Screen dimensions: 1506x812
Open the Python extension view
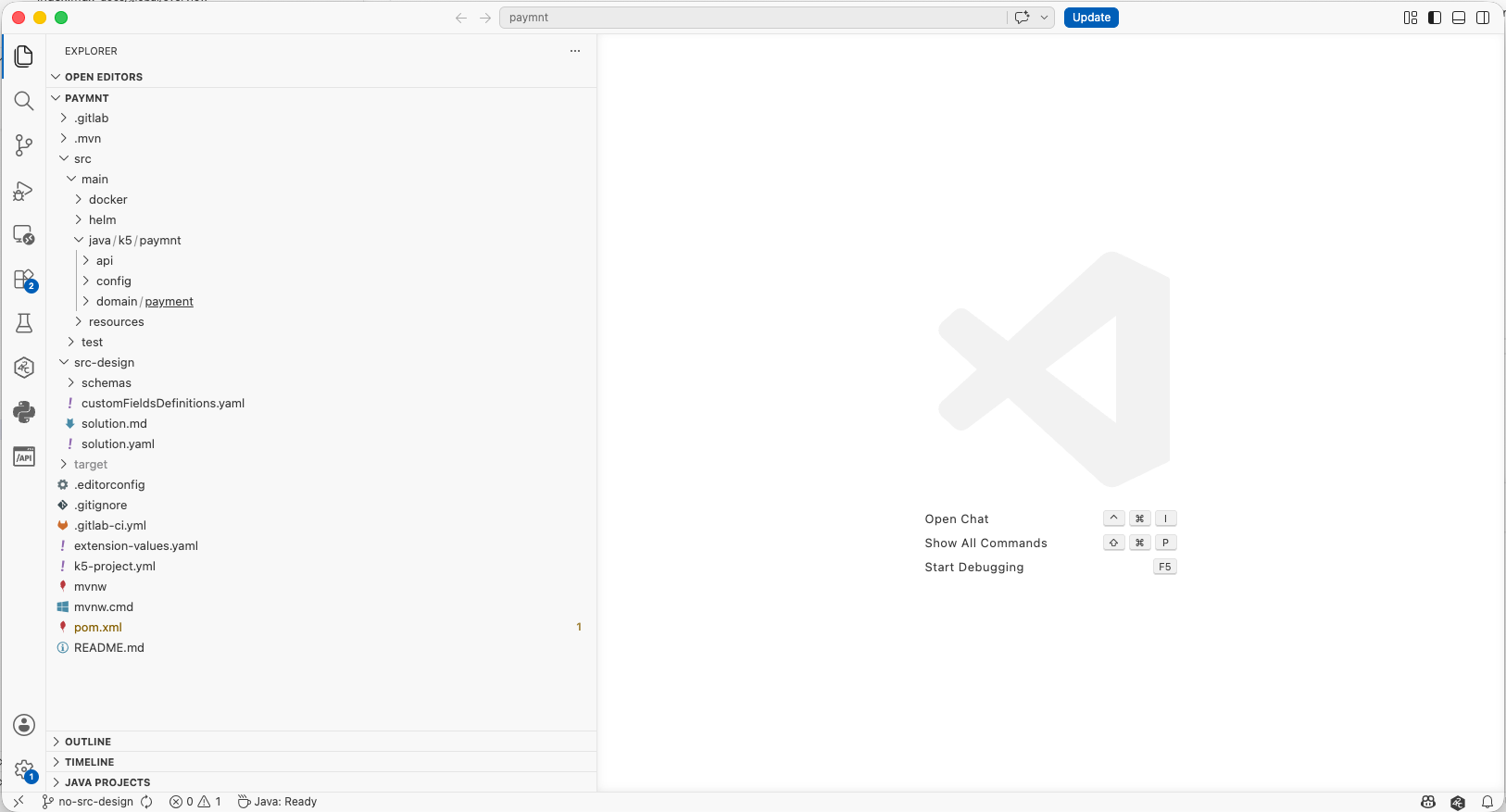24,412
